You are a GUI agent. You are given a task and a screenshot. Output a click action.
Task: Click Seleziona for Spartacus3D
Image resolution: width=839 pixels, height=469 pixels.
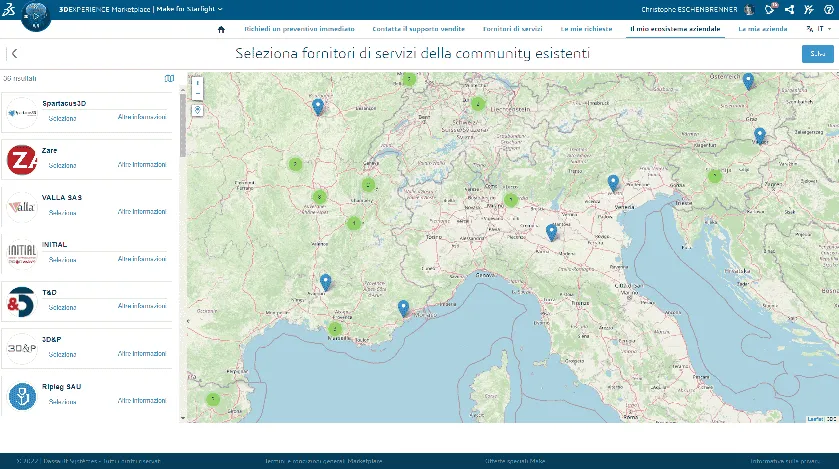(x=62, y=119)
